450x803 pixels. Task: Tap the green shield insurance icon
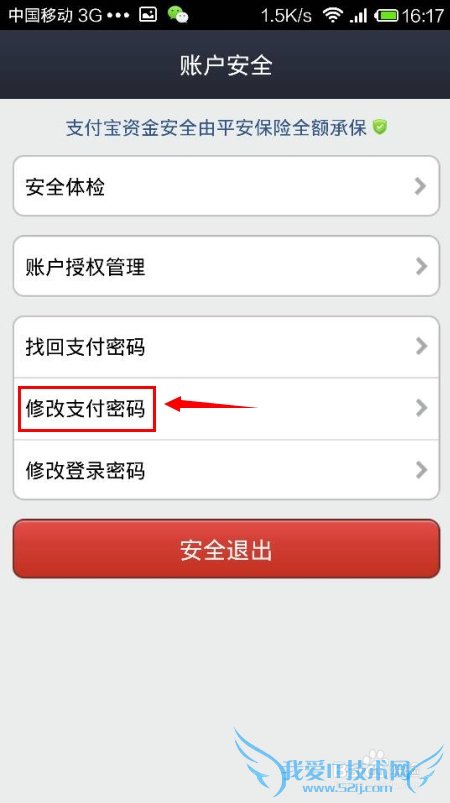(379, 126)
